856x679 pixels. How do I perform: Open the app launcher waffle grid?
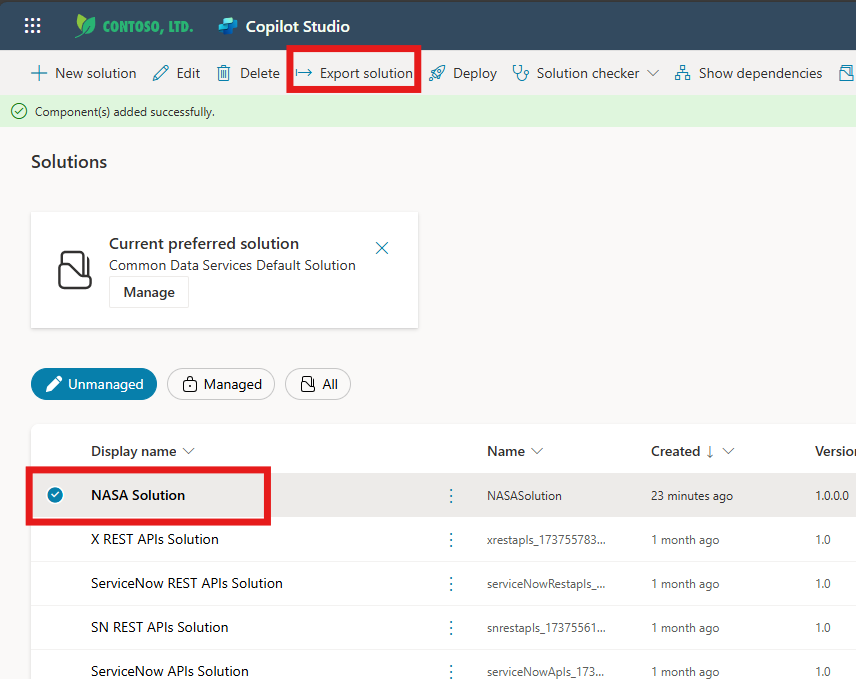(32, 26)
